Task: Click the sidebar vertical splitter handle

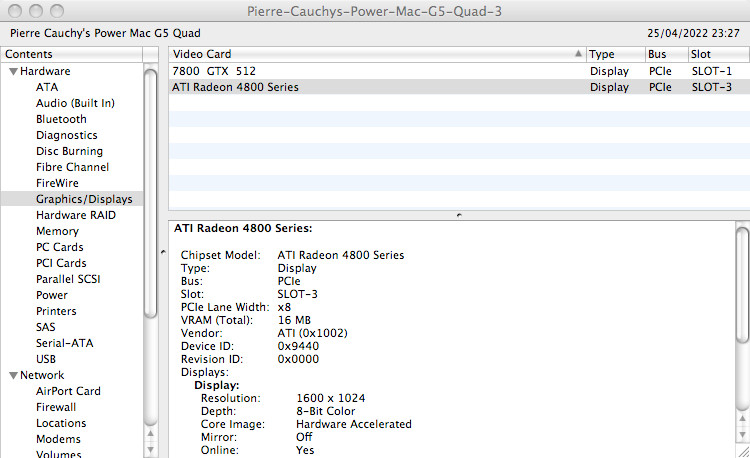Action: [163, 252]
